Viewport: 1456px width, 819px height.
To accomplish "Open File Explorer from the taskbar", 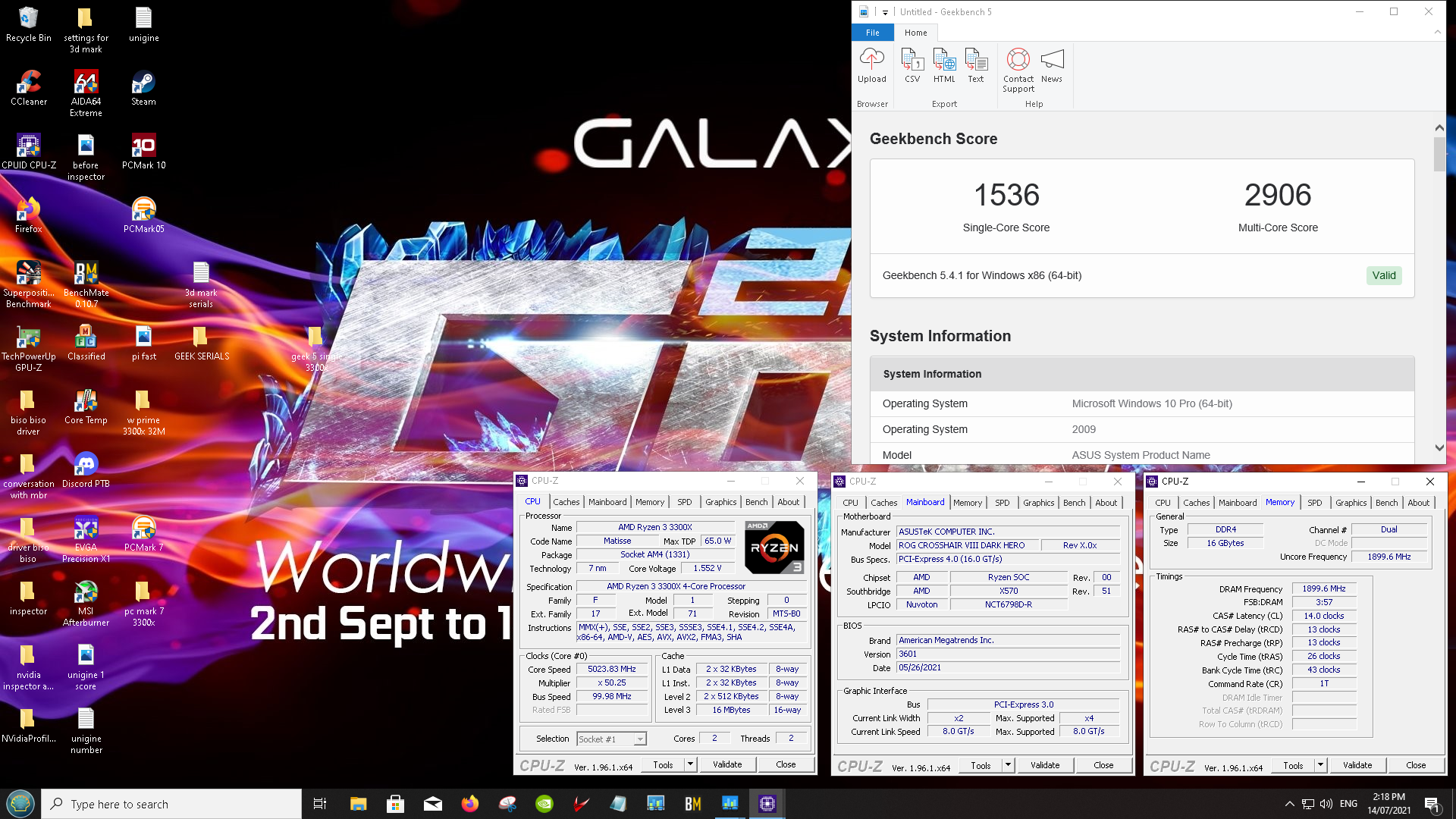I will click(358, 804).
